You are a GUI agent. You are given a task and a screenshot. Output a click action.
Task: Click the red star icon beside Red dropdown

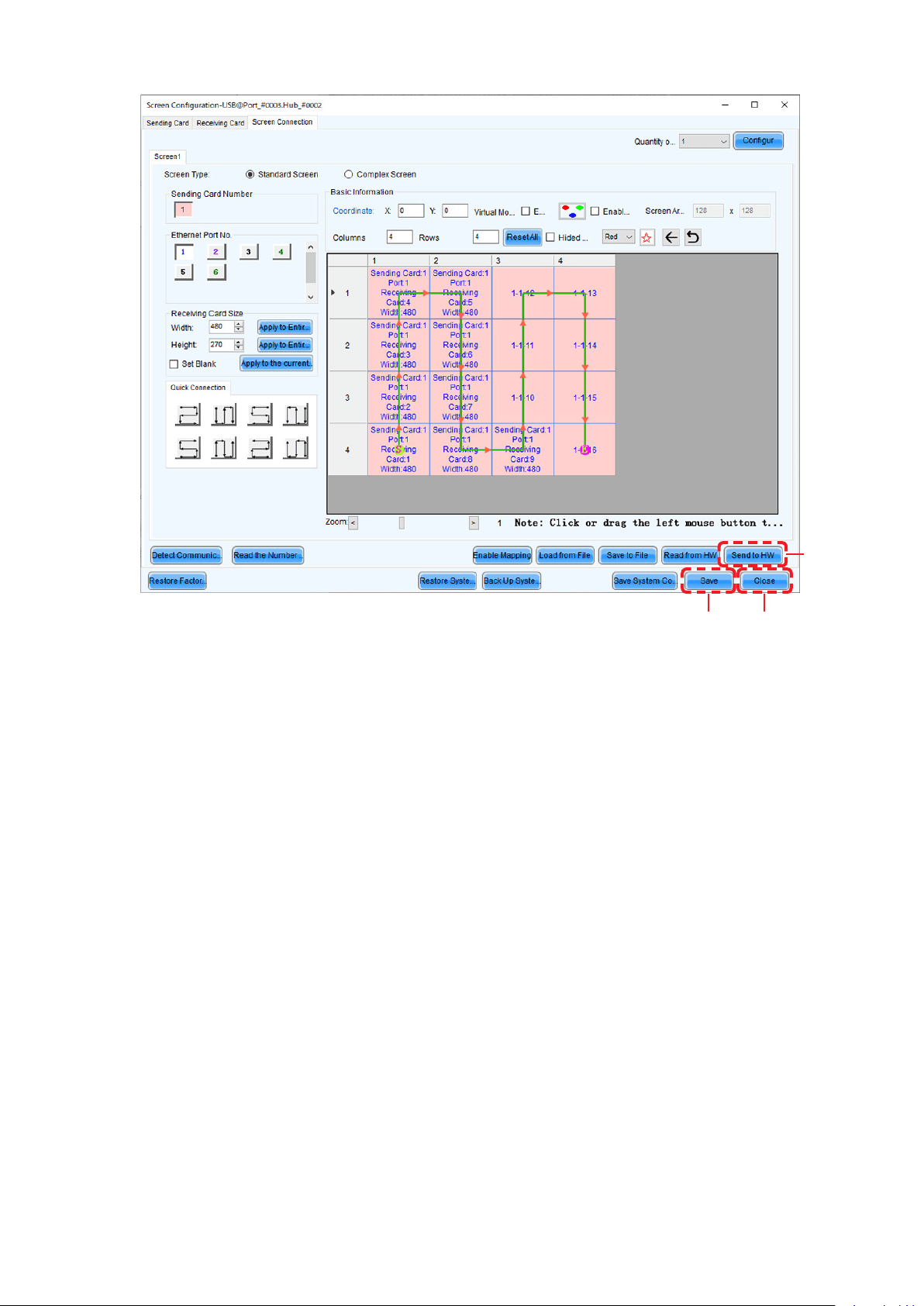click(x=647, y=238)
